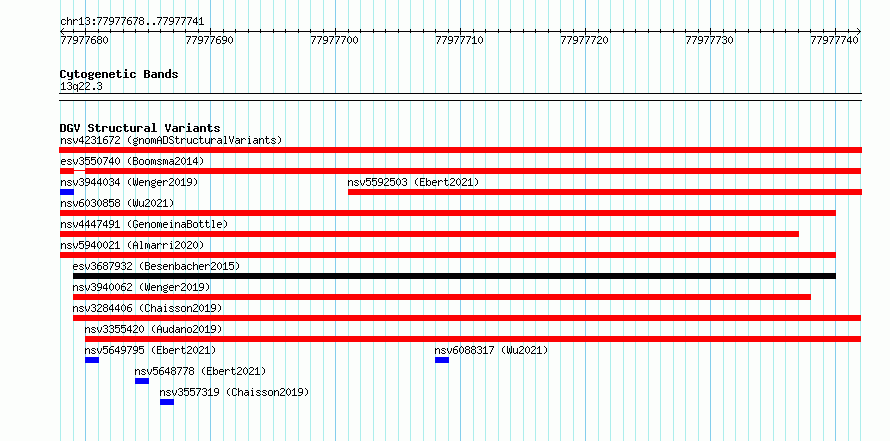Click the red bar of esv3550740
This screenshot has width=890, height=441.
point(460,171)
